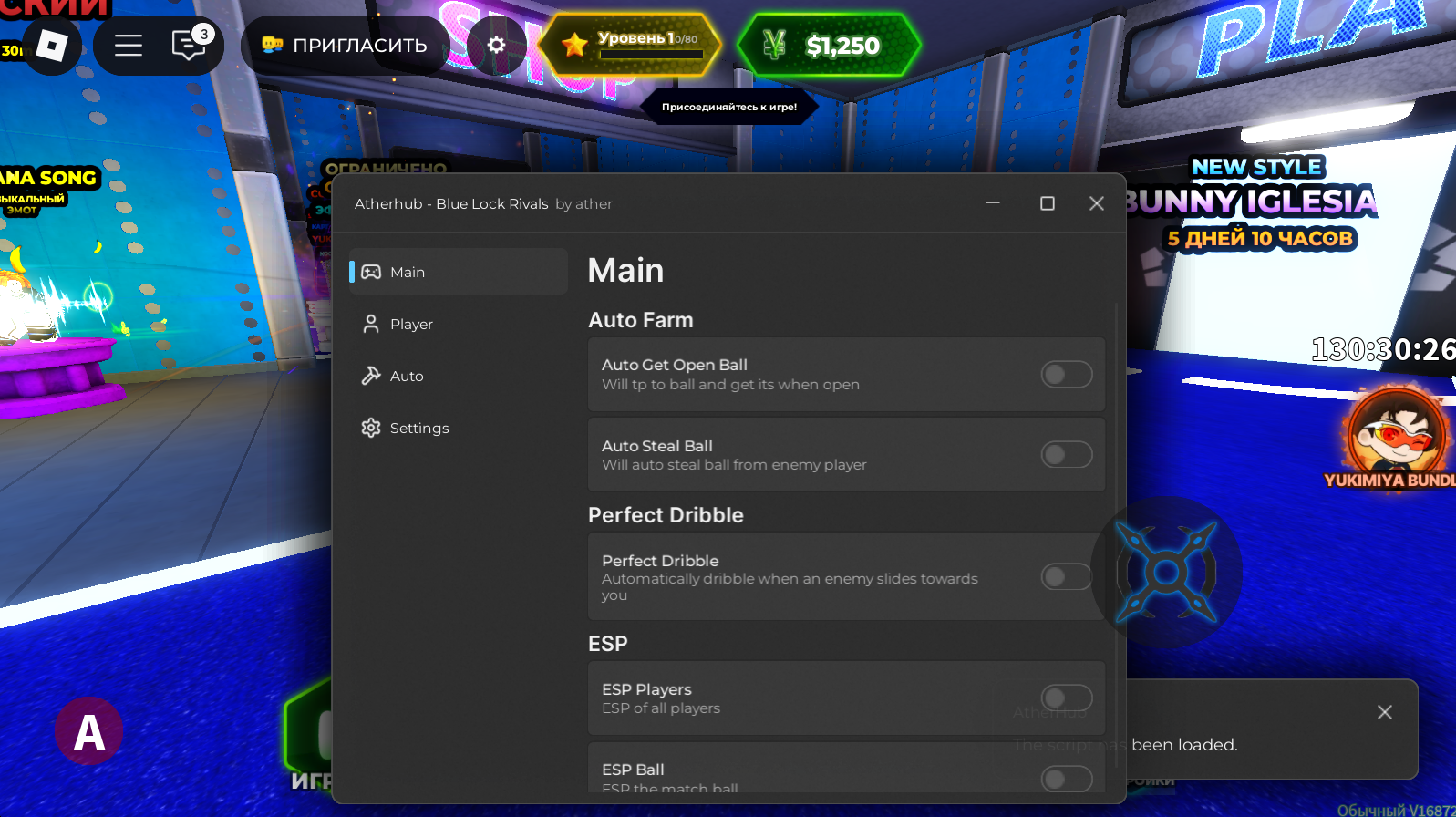Image resolution: width=1456 pixels, height=817 pixels.
Task: Click the level experience progress bar
Action: click(x=651, y=55)
